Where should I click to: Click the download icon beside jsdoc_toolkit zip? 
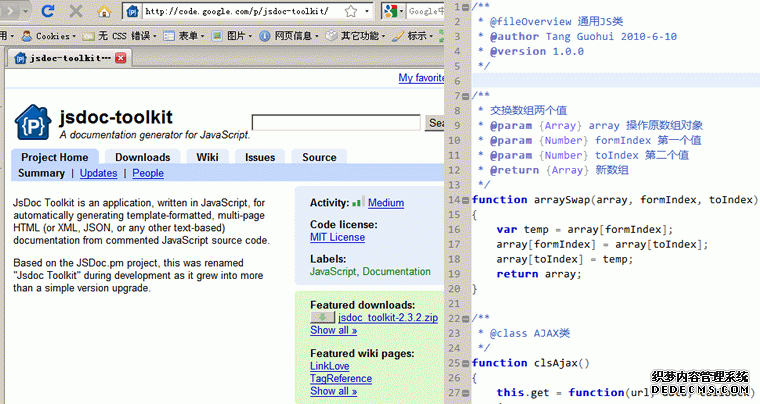[x=322, y=317]
